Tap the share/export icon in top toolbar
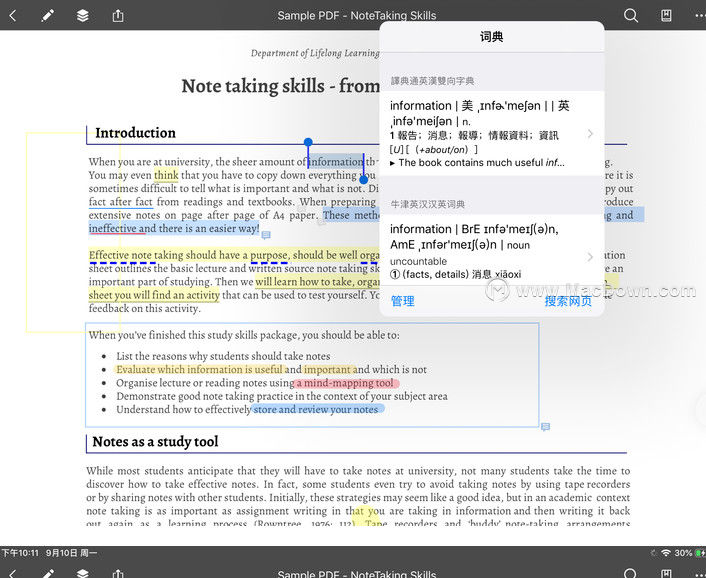 pyautogui.click(x=118, y=16)
